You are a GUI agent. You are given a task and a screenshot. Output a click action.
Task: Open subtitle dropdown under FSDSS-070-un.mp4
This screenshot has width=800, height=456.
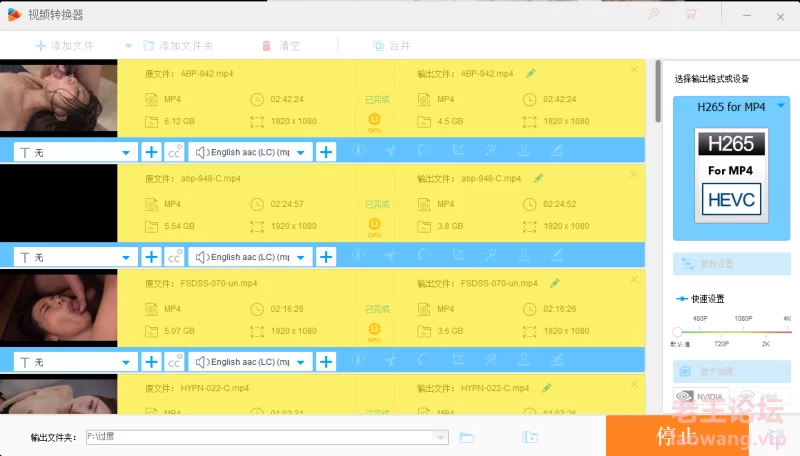[x=75, y=362]
